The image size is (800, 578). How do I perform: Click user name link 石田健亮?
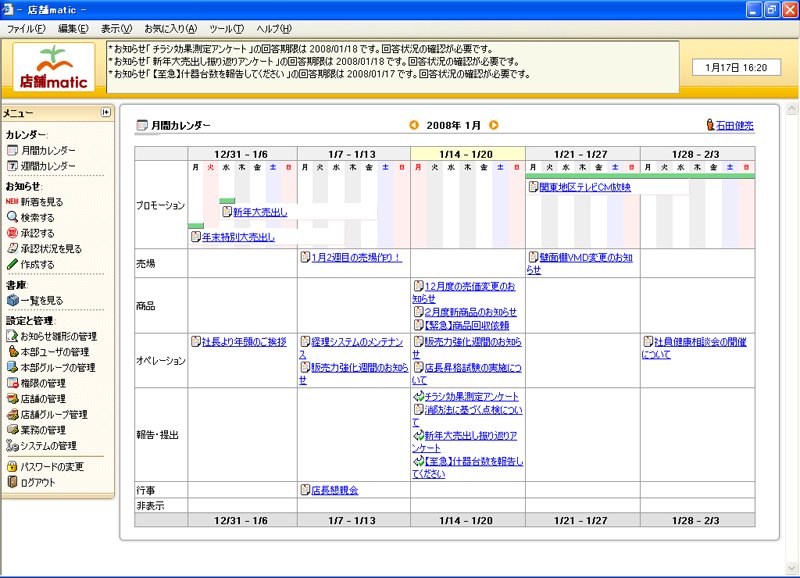[735, 125]
